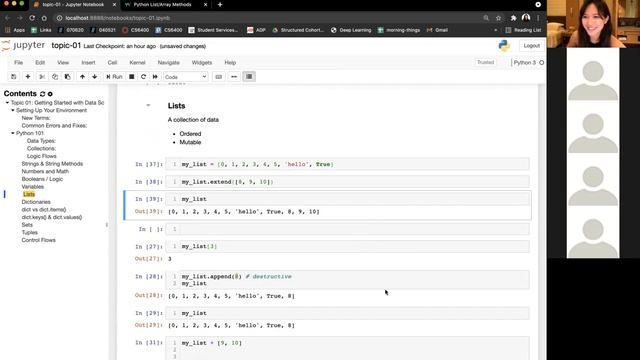640x360 pixels.
Task: Open the Student Services bookmark
Action: pos(213,30)
